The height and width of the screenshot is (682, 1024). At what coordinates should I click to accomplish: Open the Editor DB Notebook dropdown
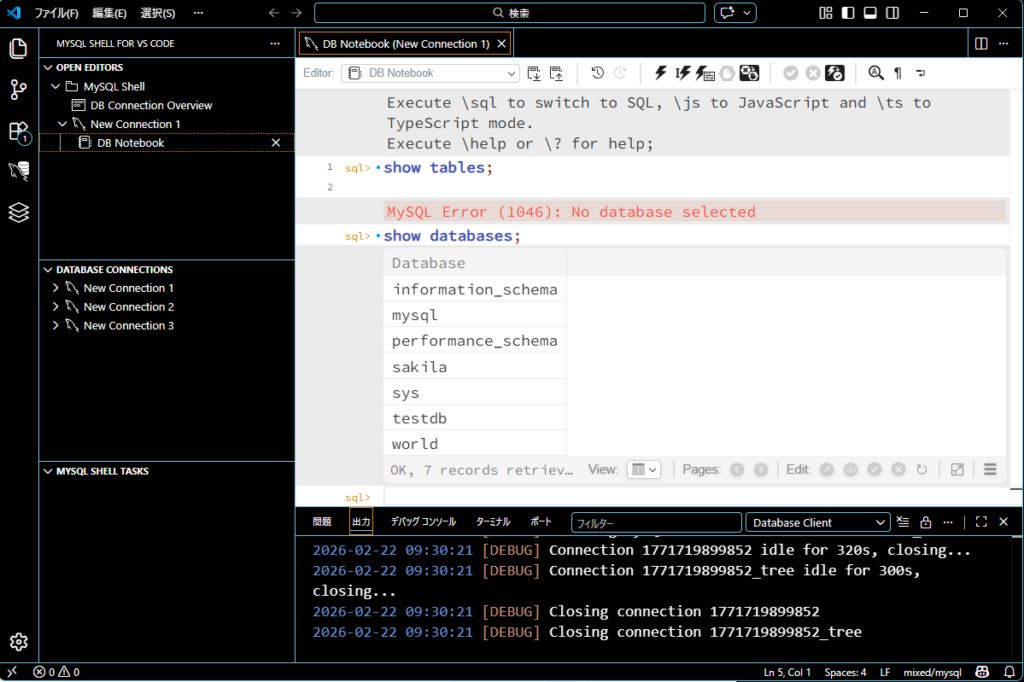[x=430, y=73]
